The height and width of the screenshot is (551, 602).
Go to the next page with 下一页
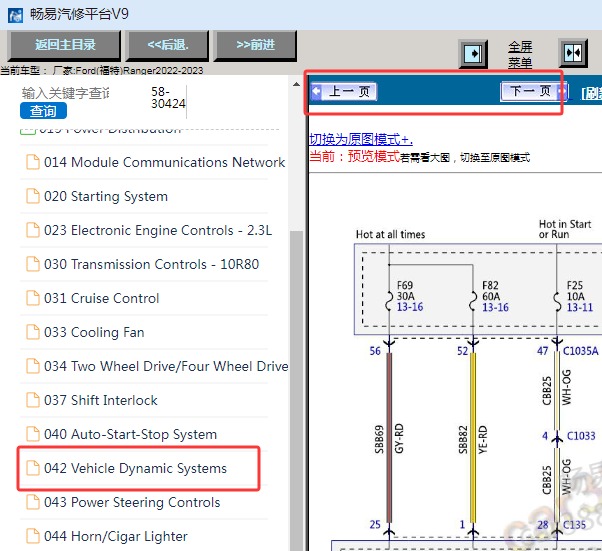click(534, 91)
